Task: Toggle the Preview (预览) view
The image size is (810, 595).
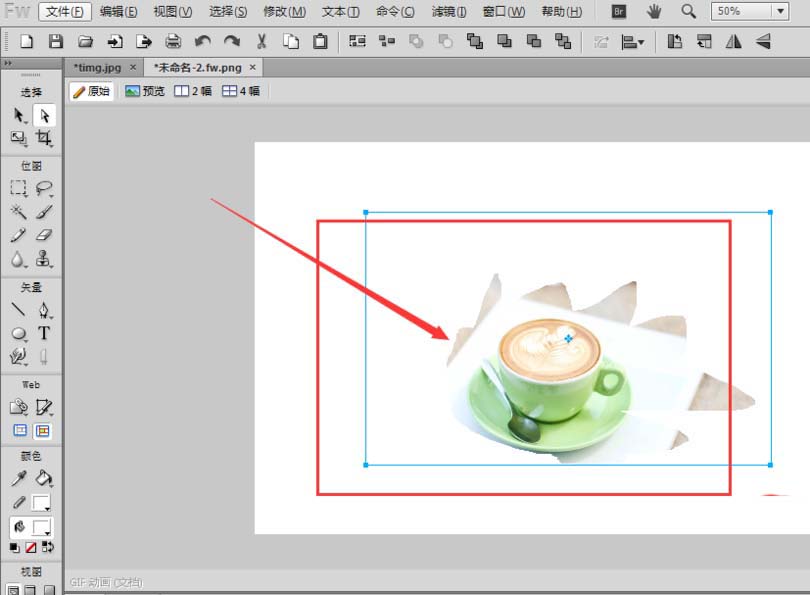Action: 145,91
